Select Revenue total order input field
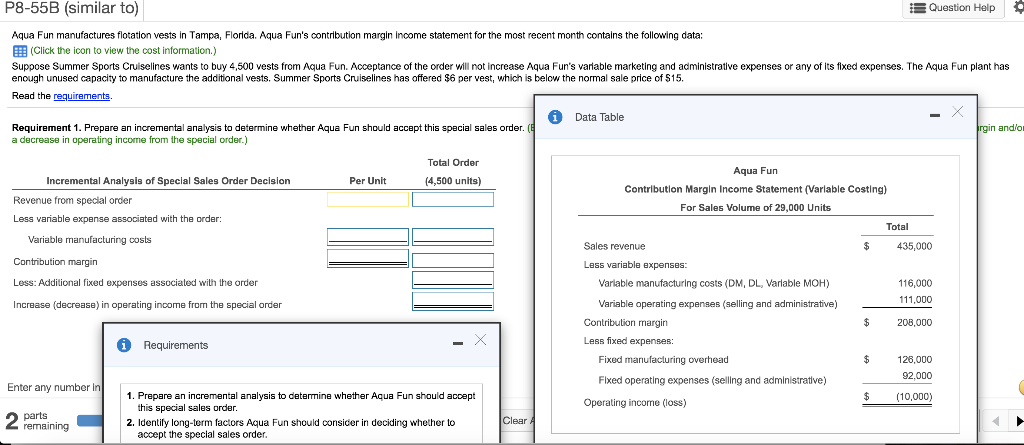This screenshot has width=1024, height=445. pyautogui.click(x=453, y=199)
